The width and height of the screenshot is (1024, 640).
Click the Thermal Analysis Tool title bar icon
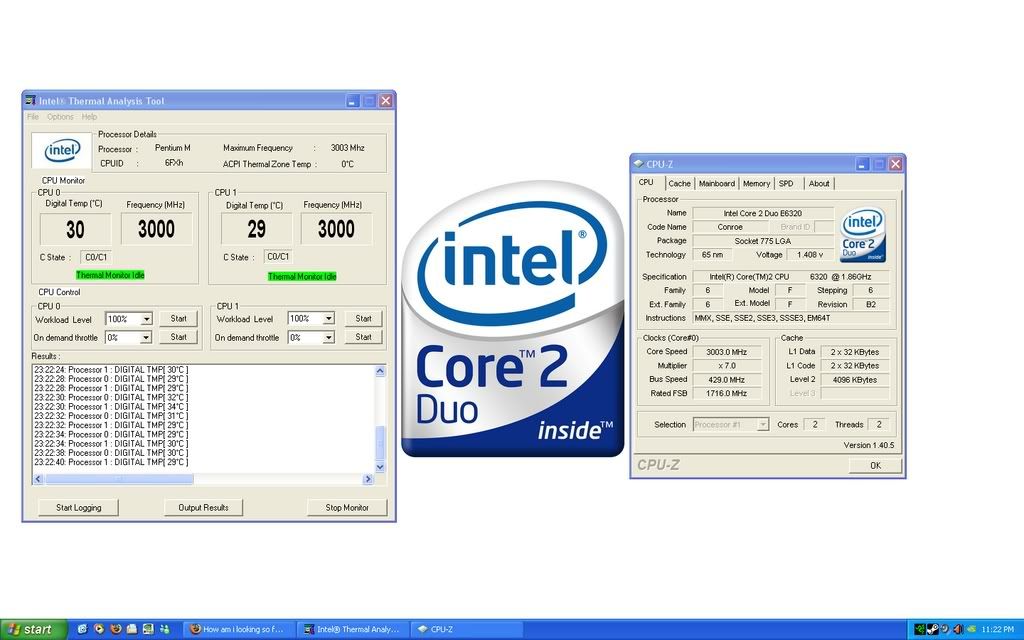click(x=30, y=101)
